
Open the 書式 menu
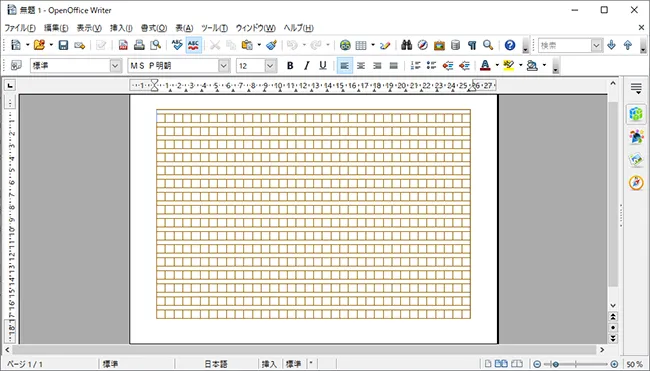154,28
